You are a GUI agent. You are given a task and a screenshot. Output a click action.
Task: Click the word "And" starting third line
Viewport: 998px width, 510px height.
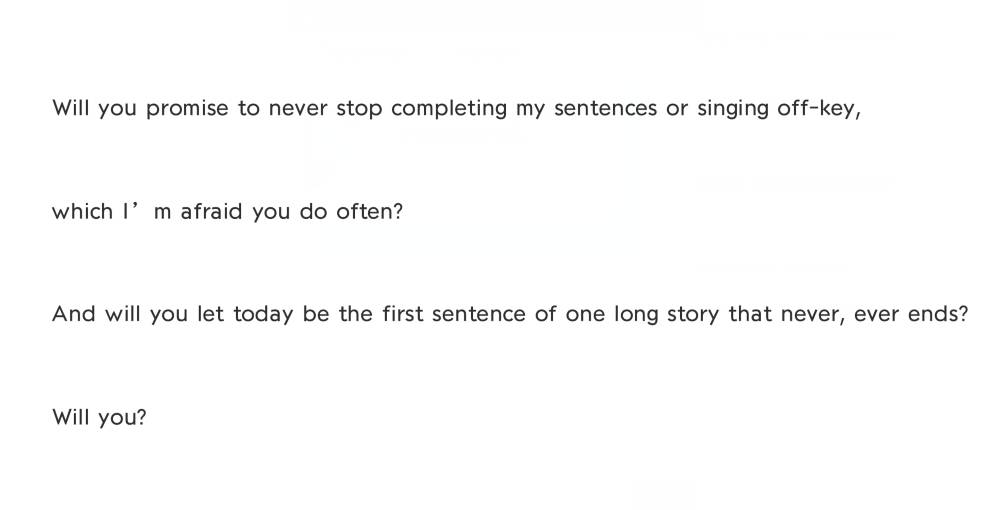pos(74,314)
